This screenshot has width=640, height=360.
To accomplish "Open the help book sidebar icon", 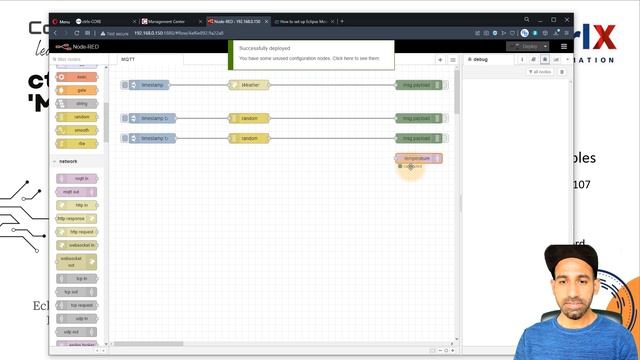I will [533, 60].
